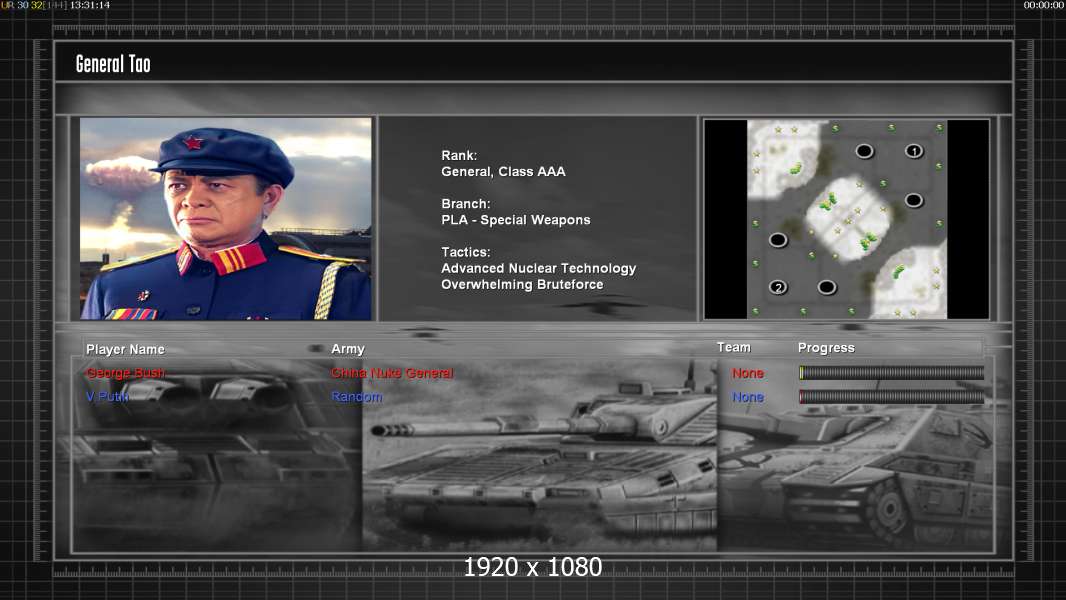1066x600 pixels.
Task: Click start position marker 2 on the minimap
Action: [x=778, y=287]
